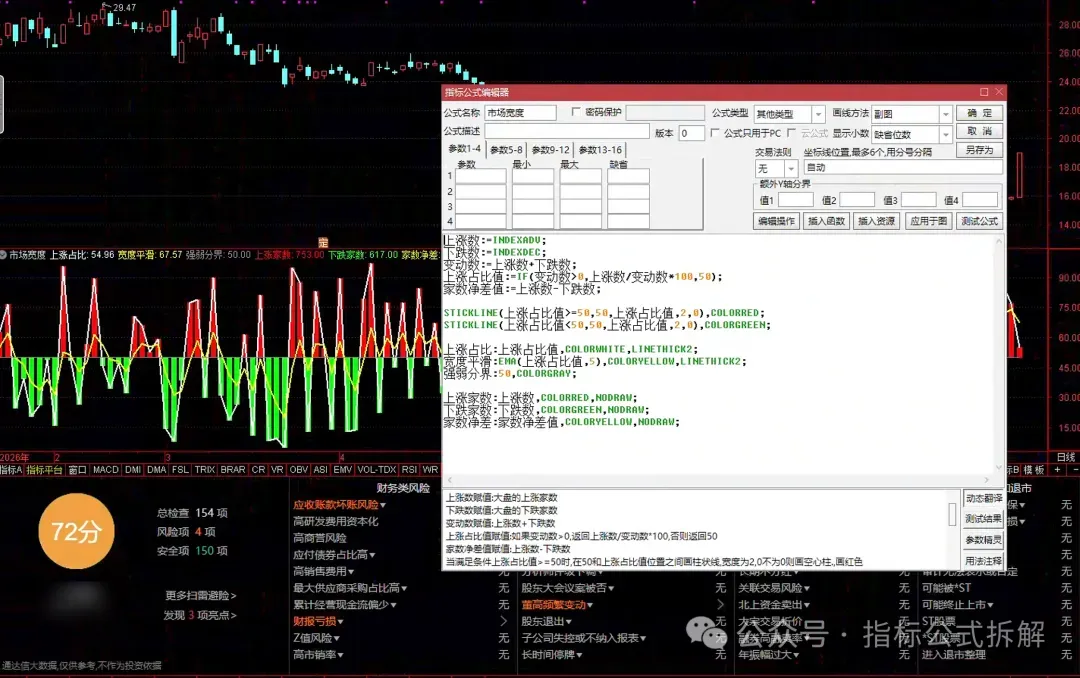Enable the 公式只用于PC checkbox

coord(715,133)
